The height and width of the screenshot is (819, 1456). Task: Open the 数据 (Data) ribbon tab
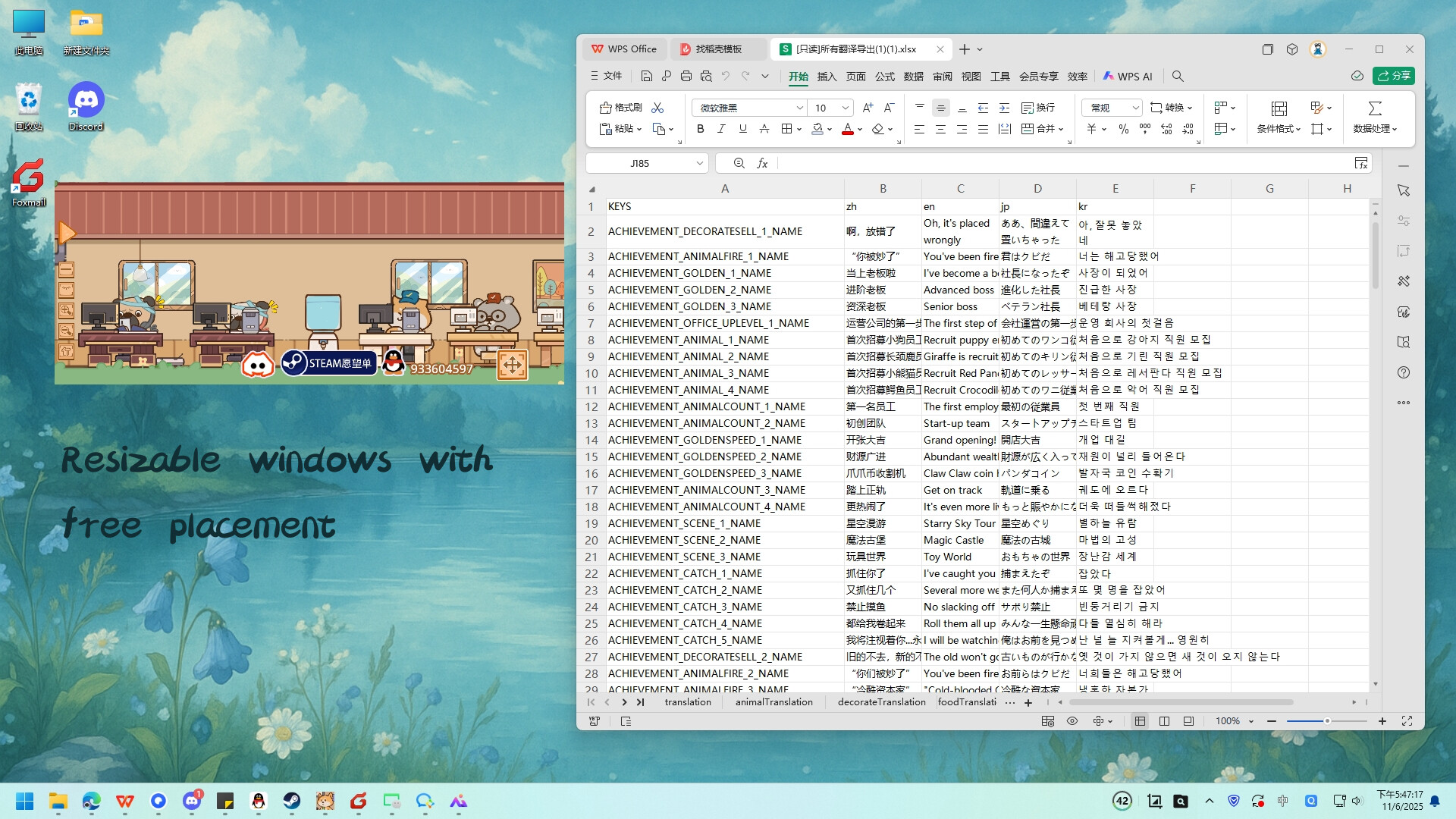[913, 76]
